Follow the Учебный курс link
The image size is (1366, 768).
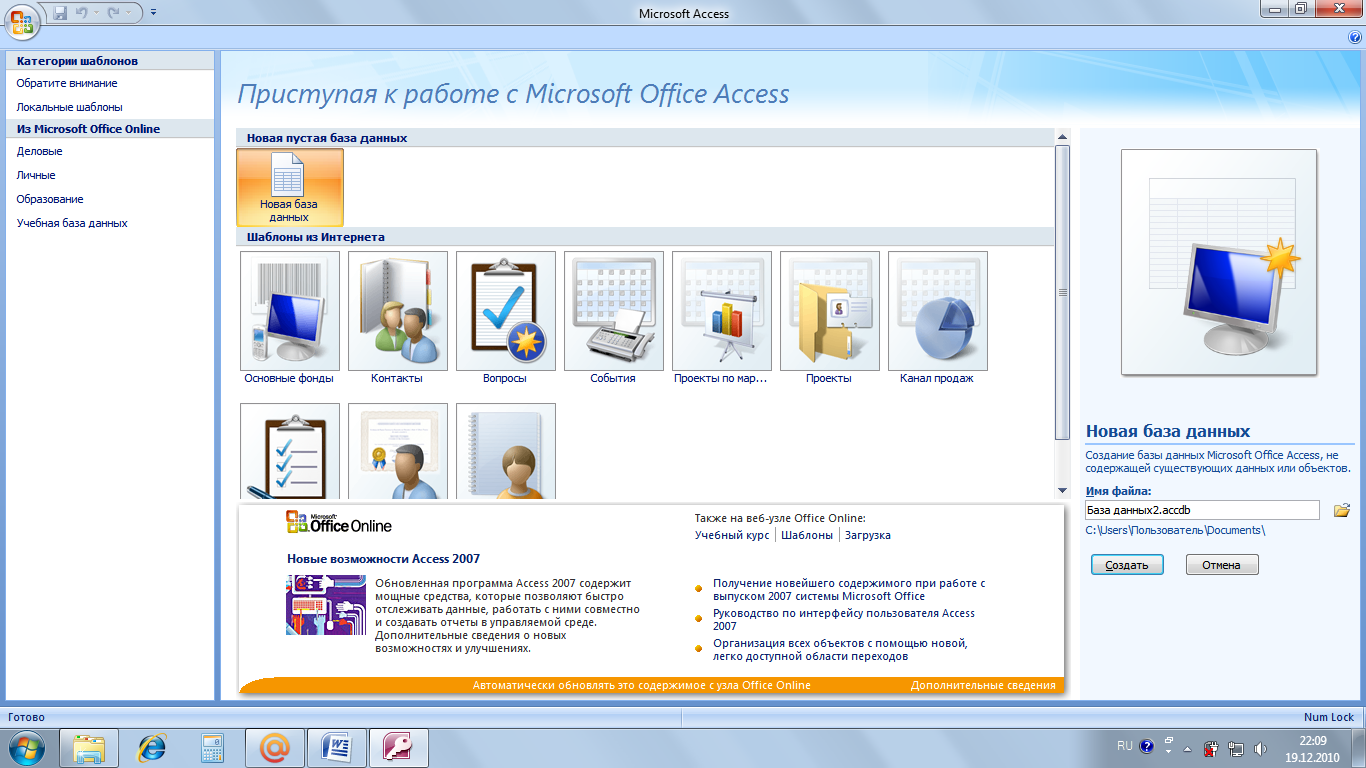tap(732, 535)
